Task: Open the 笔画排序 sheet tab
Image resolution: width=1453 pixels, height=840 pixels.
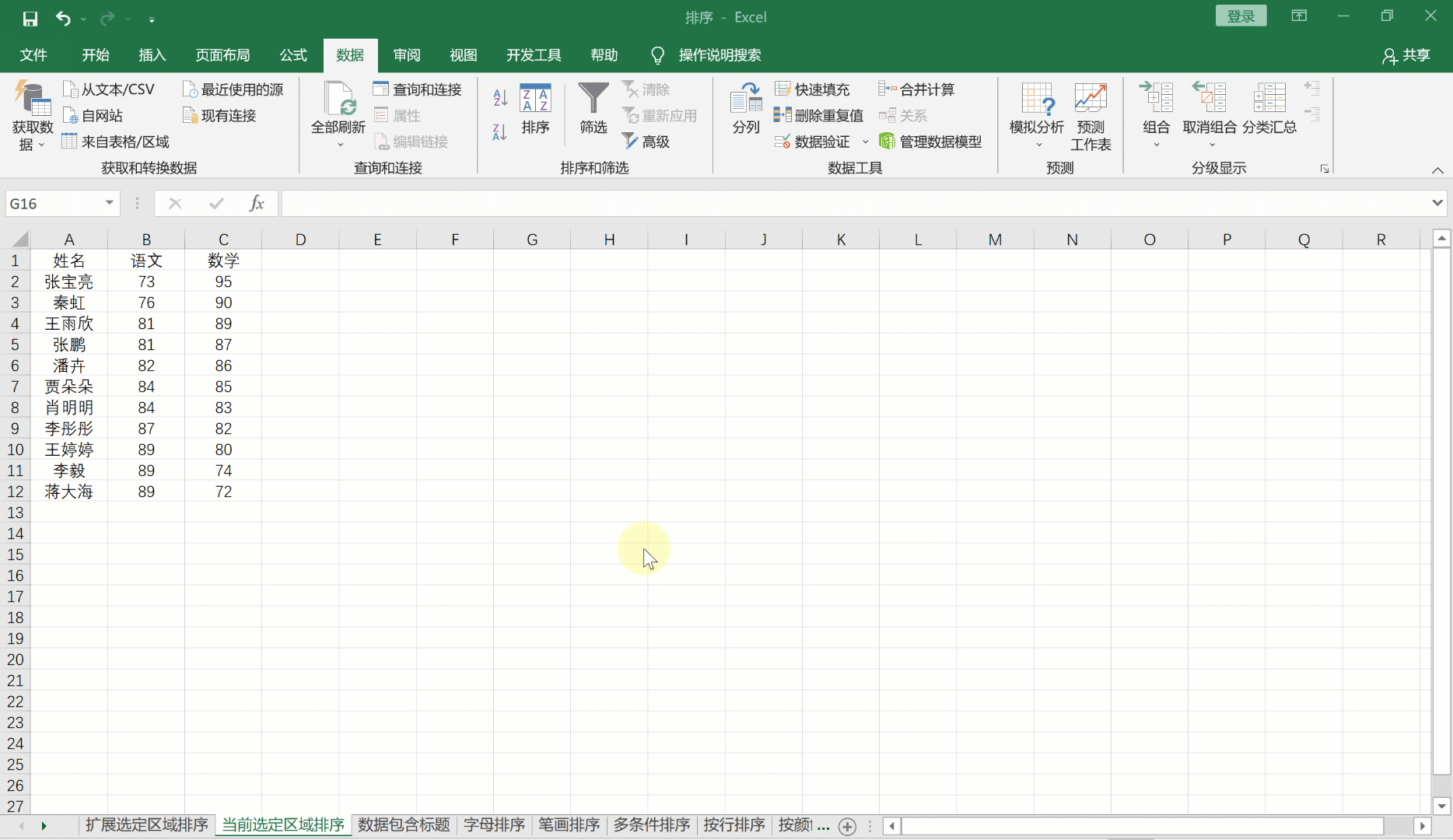Action: click(x=569, y=825)
